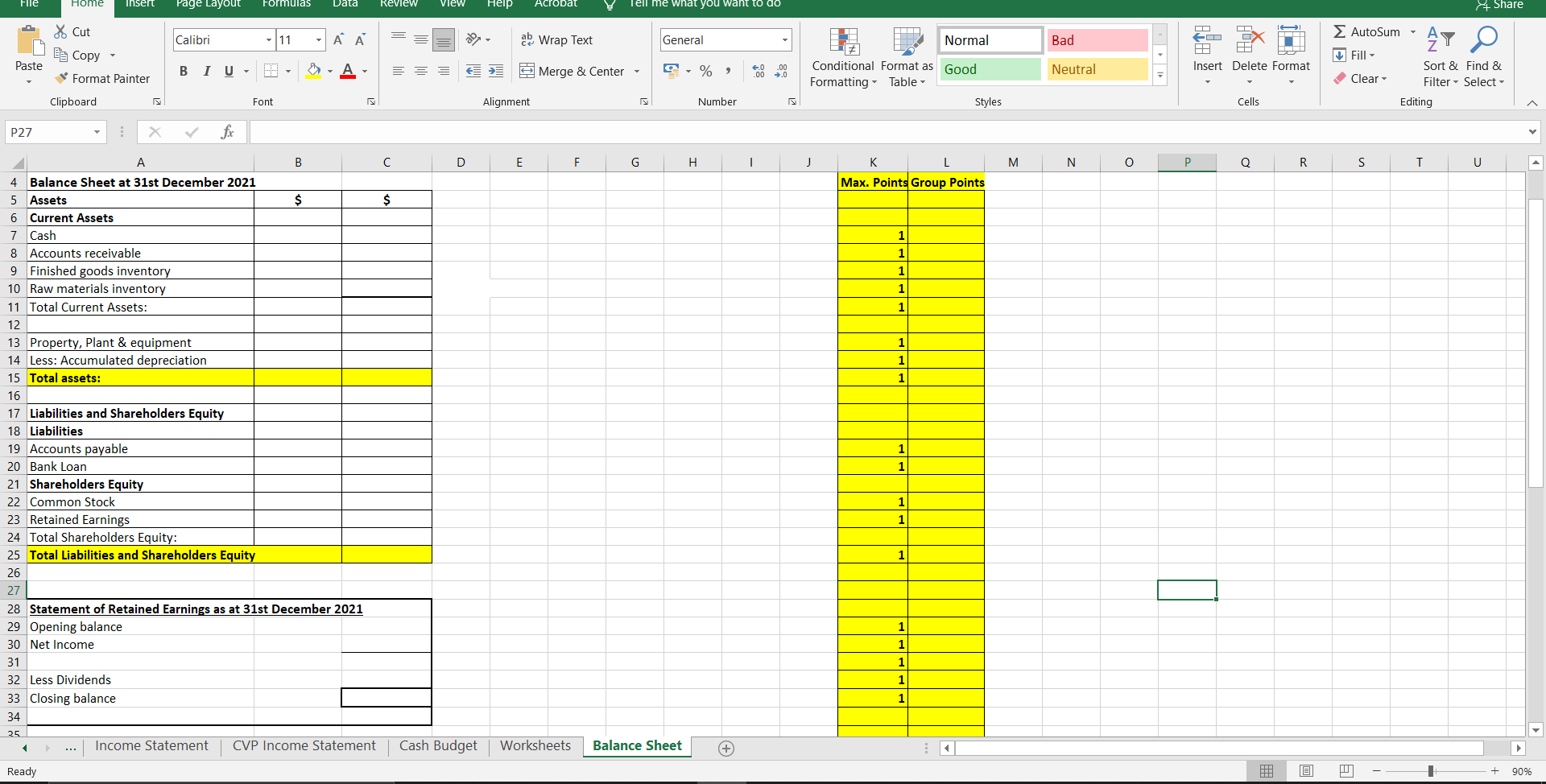This screenshot has width=1546, height=784.
Task: Open the Calibri font name dropdown
Action: pyautogui.click(x=269, y=40)
